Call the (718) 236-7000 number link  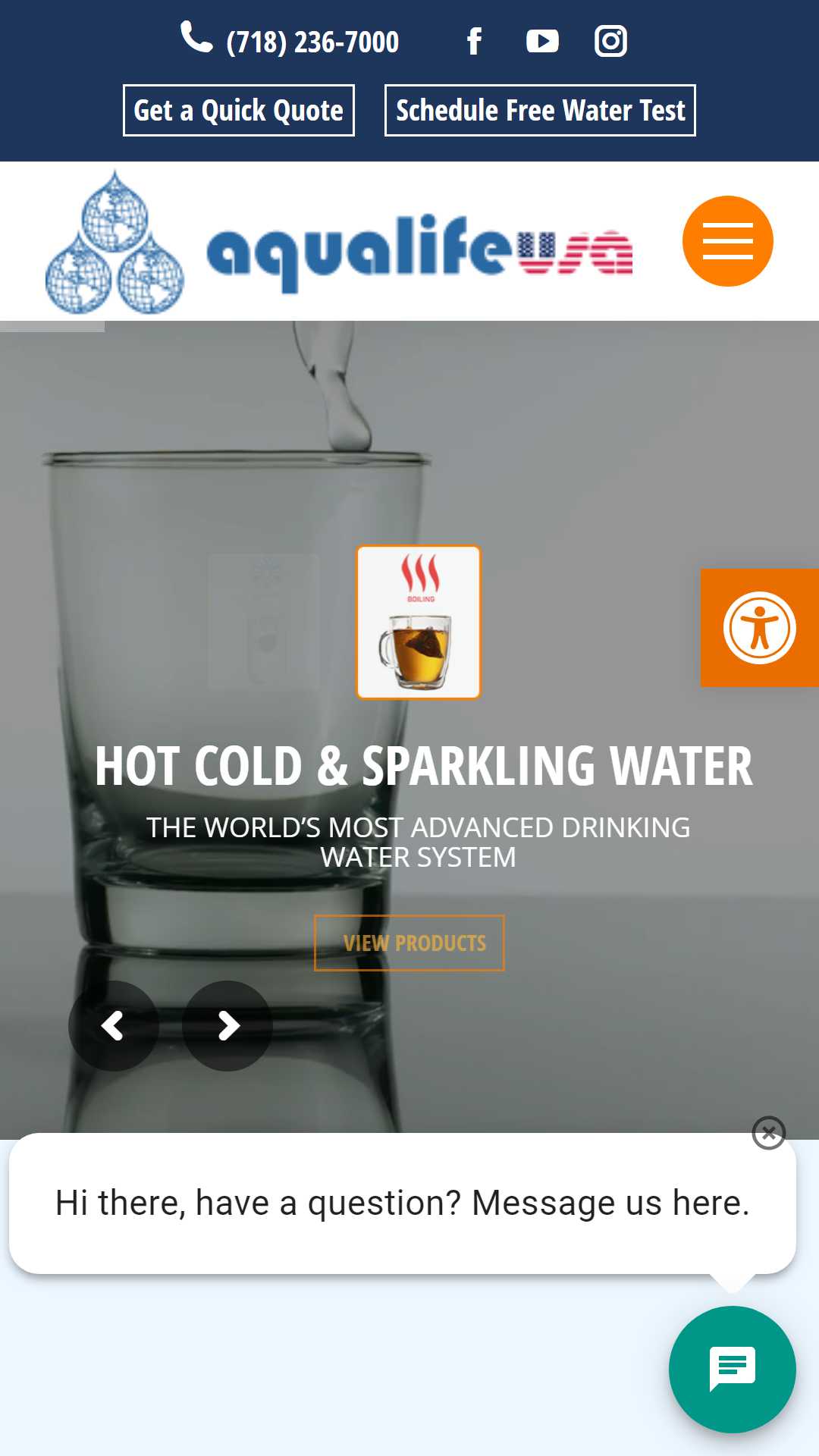312,42
